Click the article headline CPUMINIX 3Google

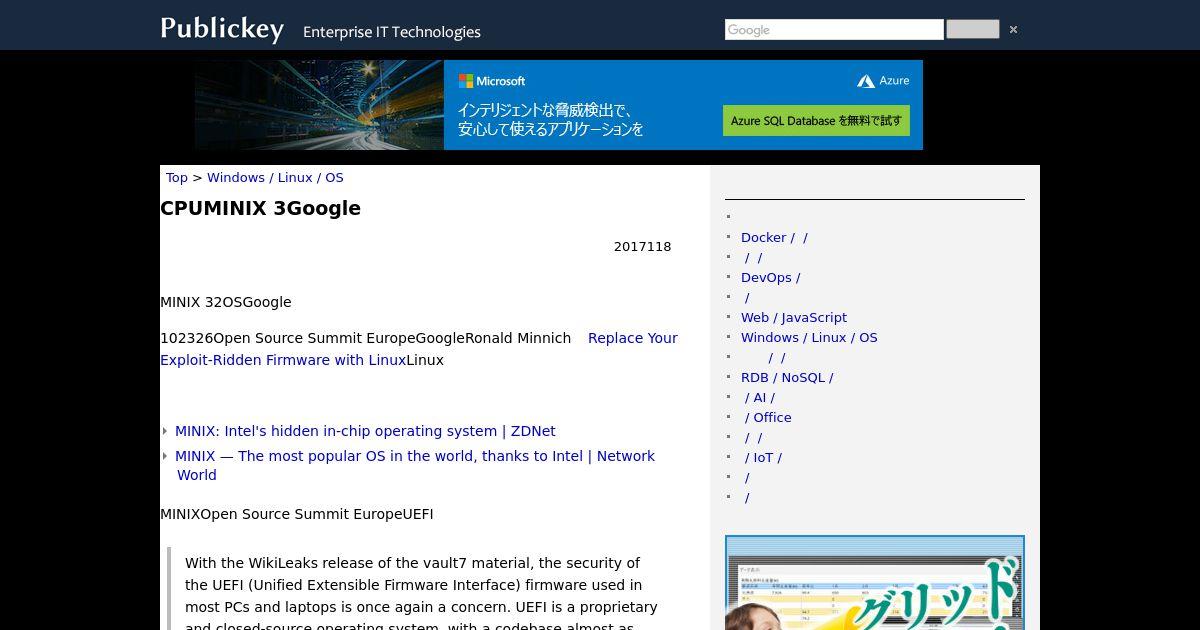[x=260, y=208]
